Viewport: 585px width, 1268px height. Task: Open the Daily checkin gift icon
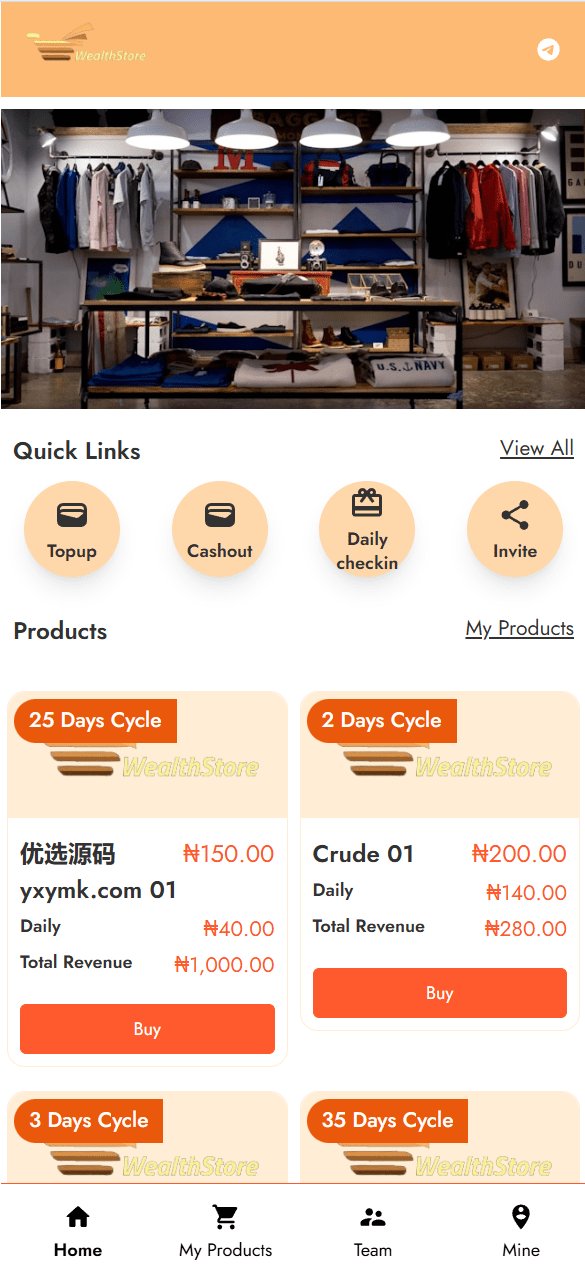367,503
